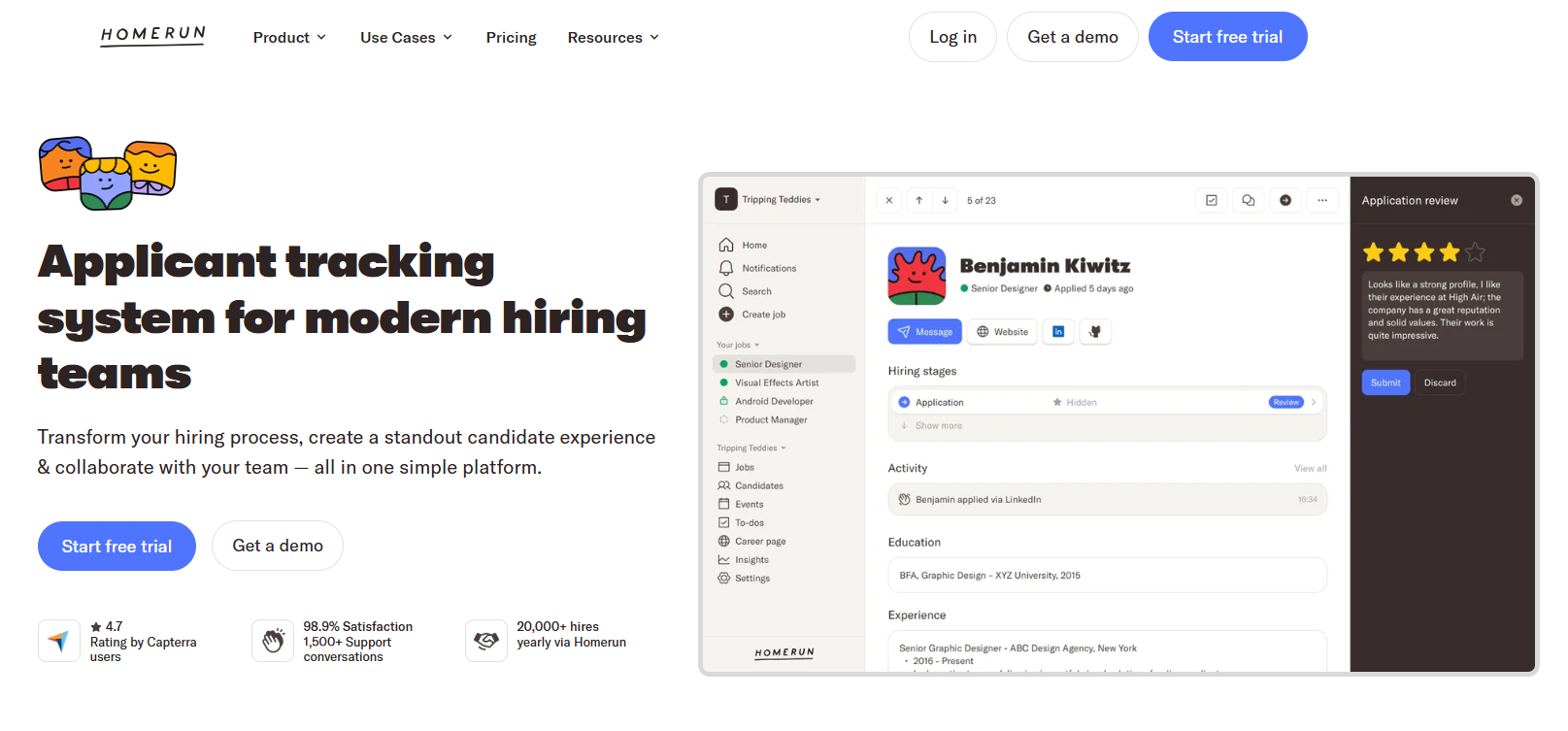Viewport: 1568px width, 731px height.
Task: Open the three-dots more options menu
Action: 1322,200
